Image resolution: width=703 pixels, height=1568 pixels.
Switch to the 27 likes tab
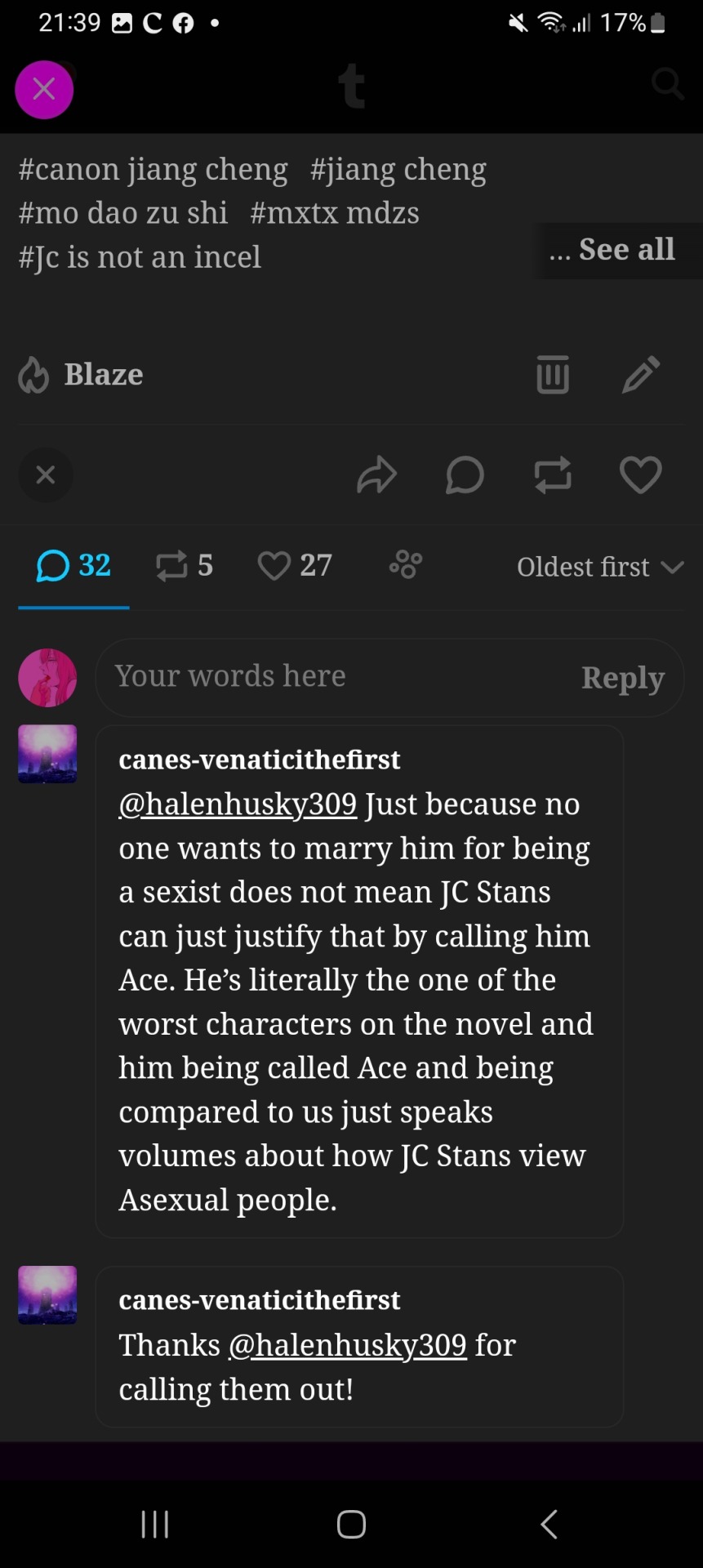point(295,565)
